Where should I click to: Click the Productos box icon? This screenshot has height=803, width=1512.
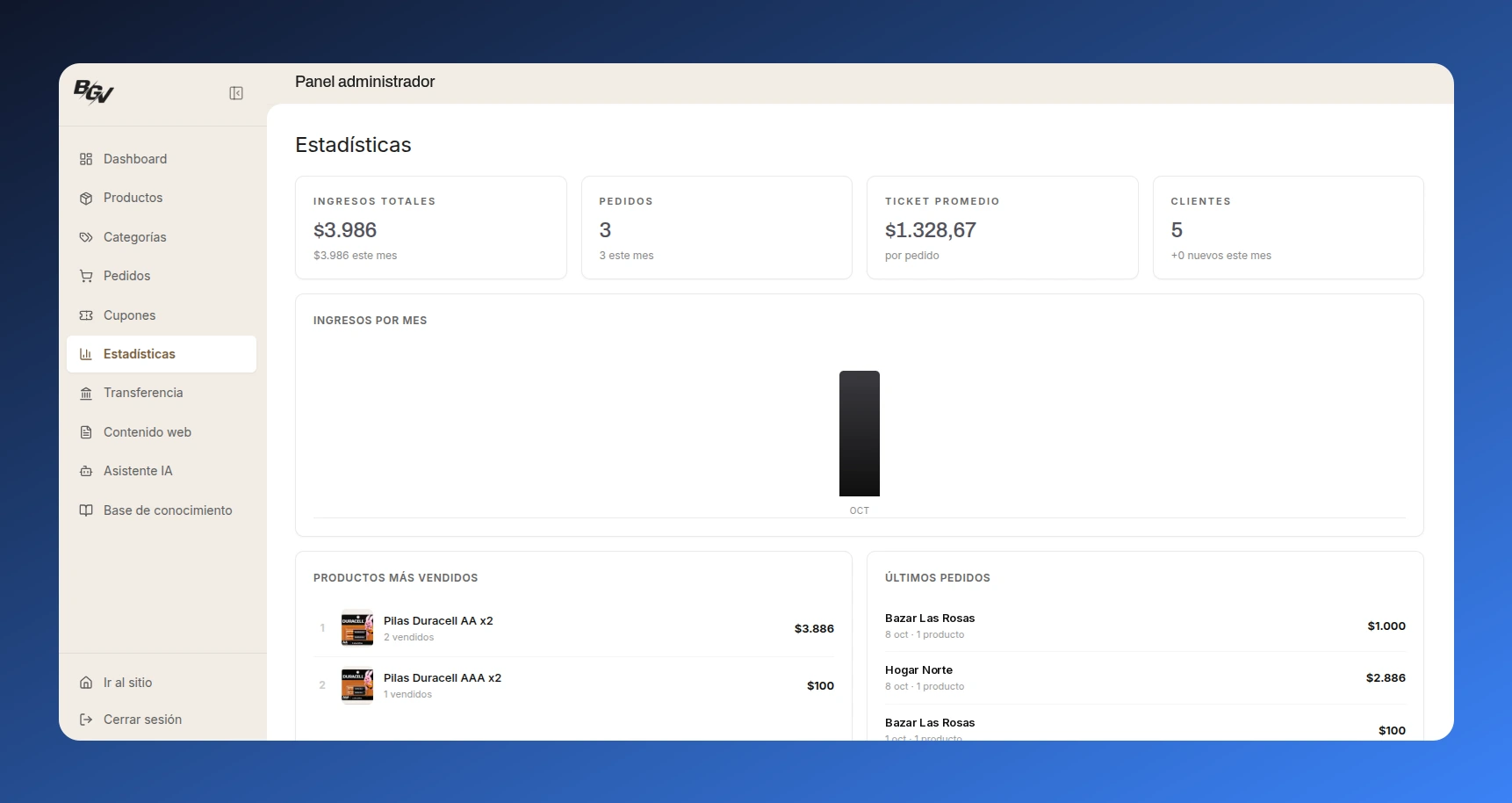tap(86, 199)
